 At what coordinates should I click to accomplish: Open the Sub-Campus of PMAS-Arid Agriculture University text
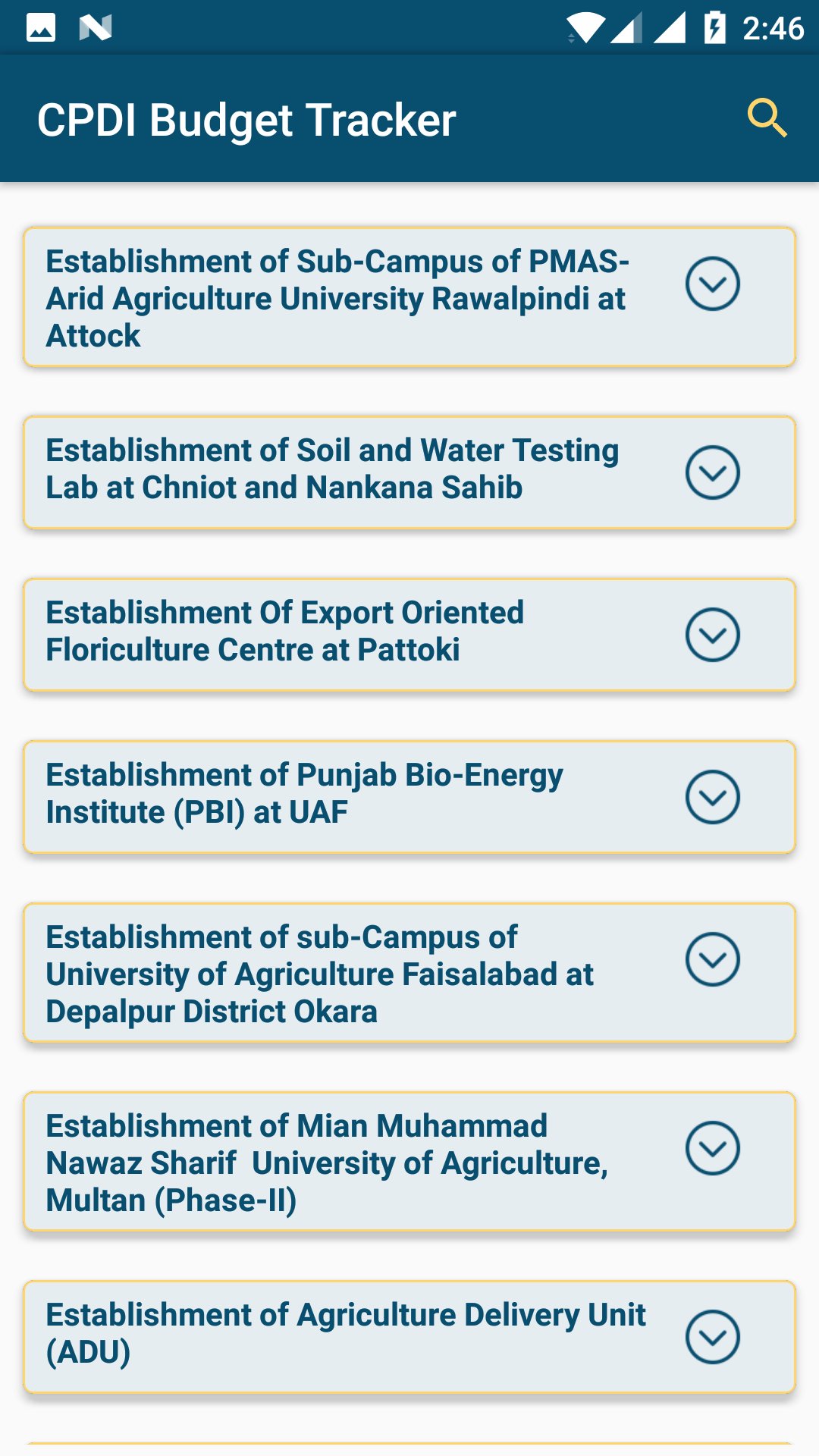click(x=337, y=298)
